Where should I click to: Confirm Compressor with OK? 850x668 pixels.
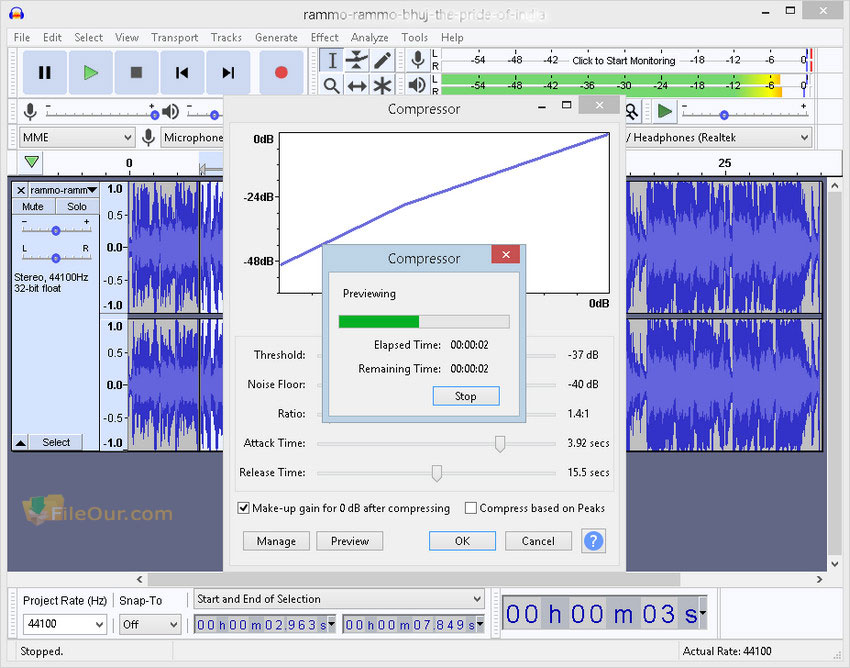pyautogui.click(x=462, y=541)
